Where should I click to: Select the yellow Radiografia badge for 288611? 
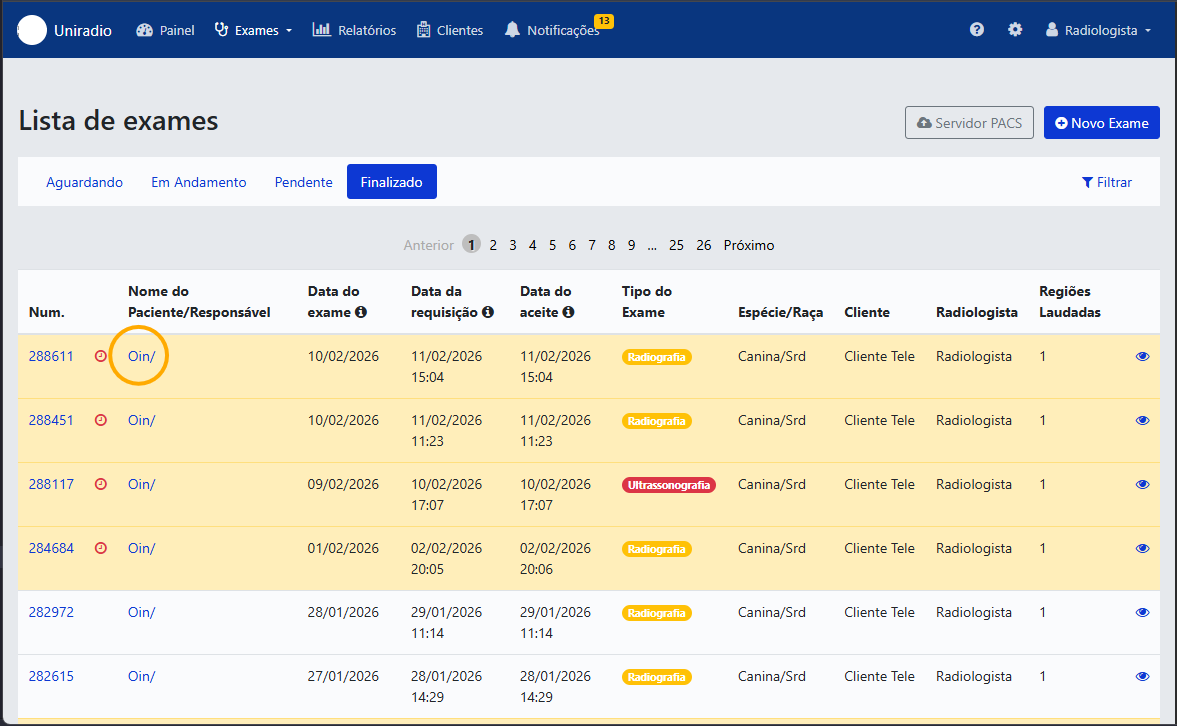click(x=656, y=357)
